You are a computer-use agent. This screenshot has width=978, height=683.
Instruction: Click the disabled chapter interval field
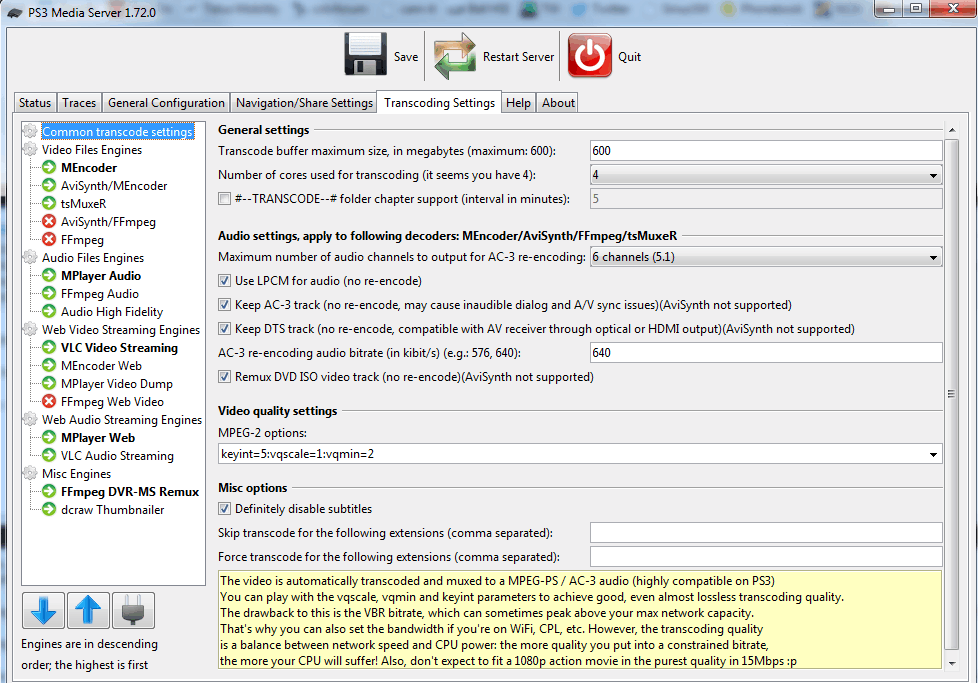[x=766, y=199]
